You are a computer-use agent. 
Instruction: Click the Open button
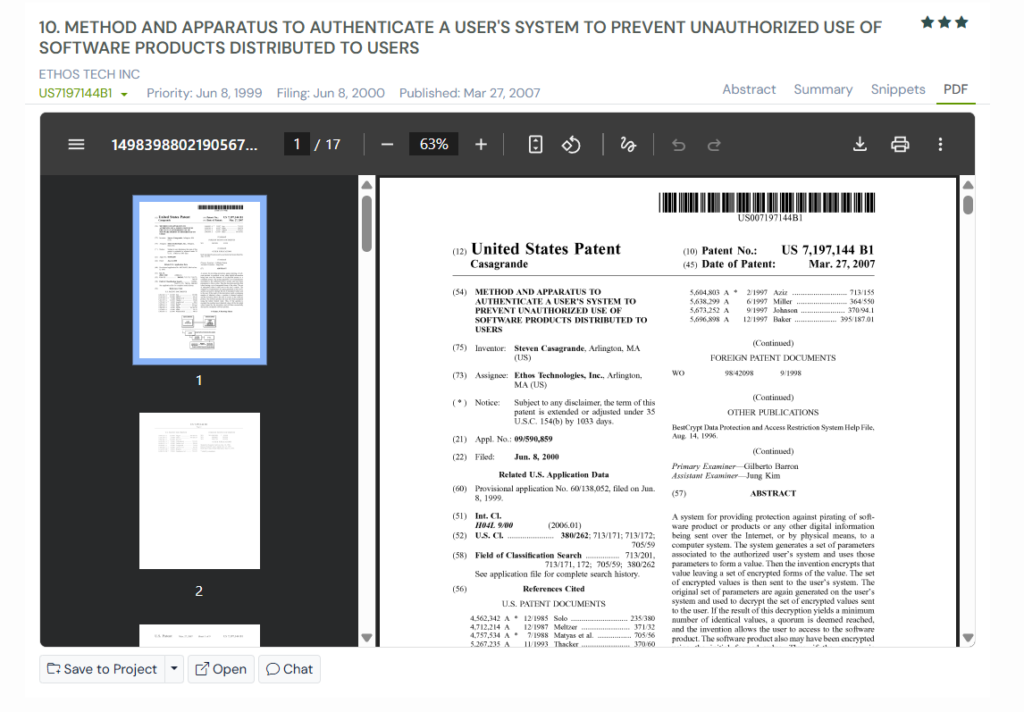[220, 669]
